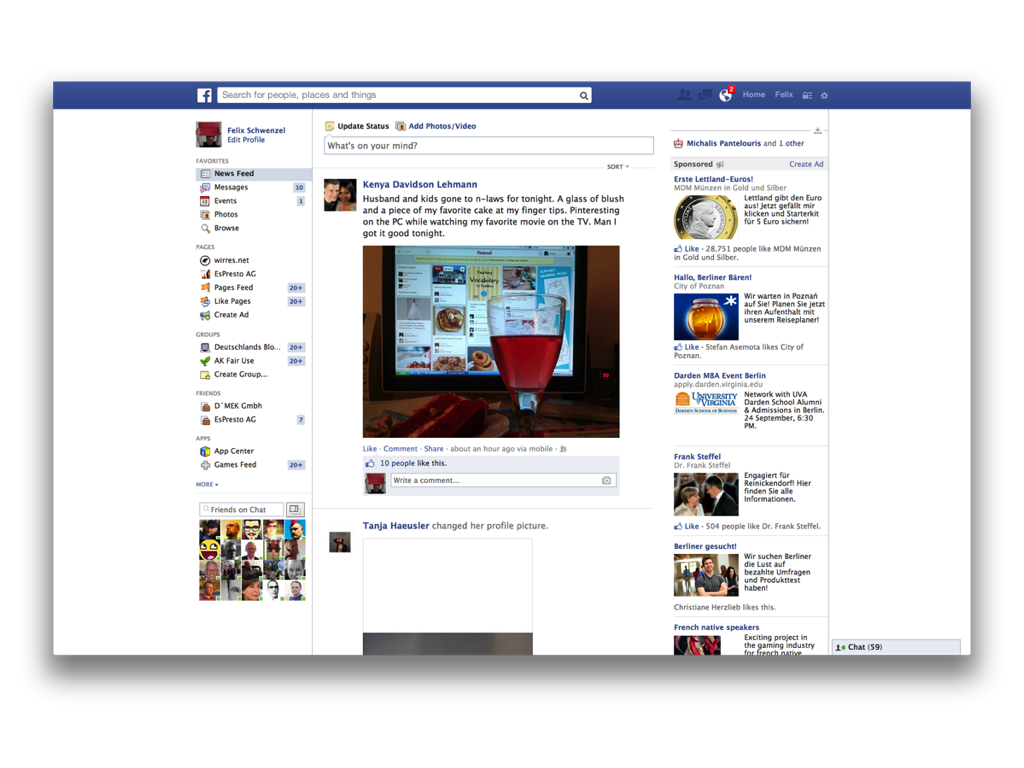Switch to Add Photos/Video tab
Screen dimensions: 1024x768
point(441,126)
